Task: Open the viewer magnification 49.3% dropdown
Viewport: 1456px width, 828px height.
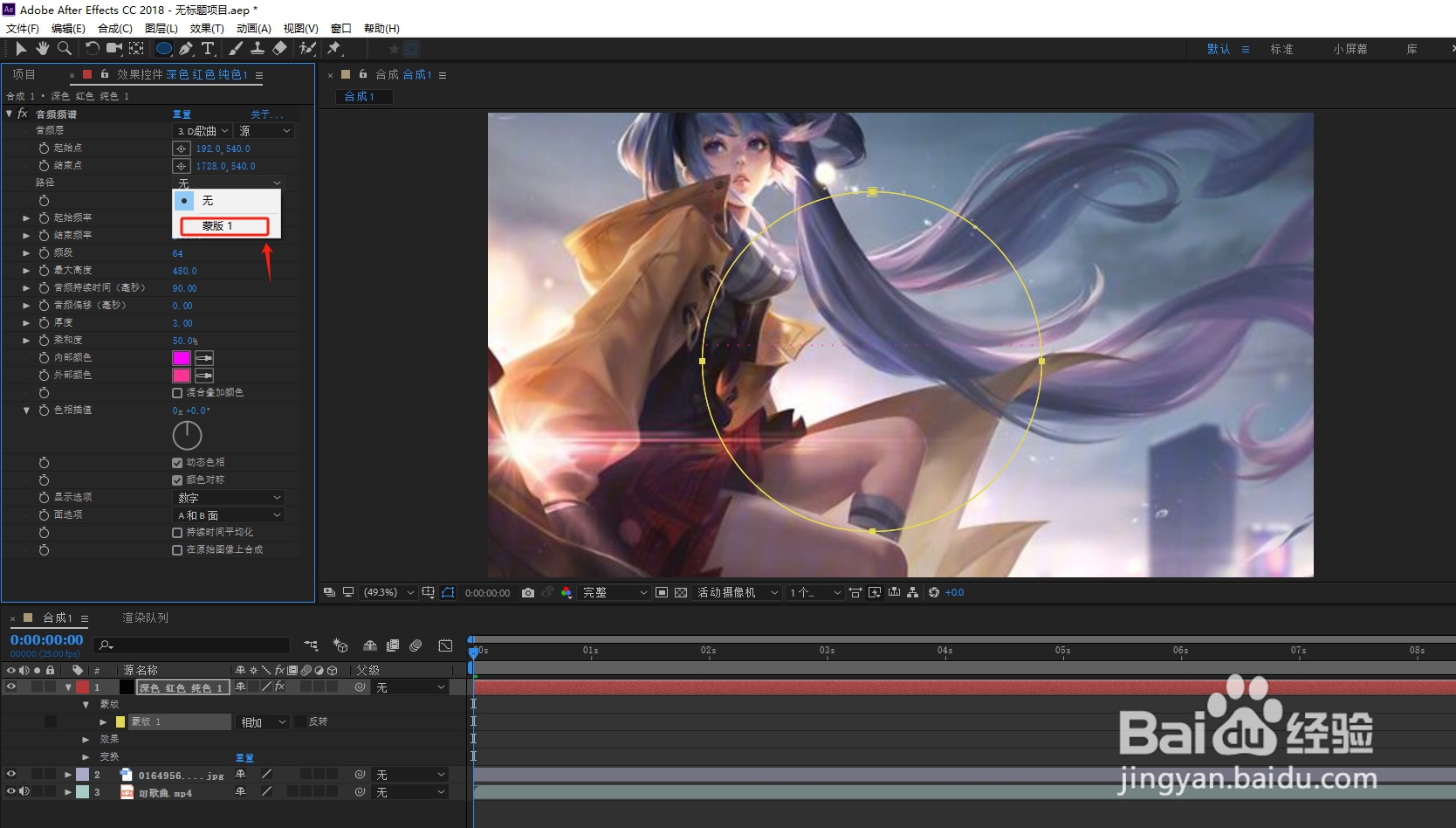Action: (x=388, y=592)
